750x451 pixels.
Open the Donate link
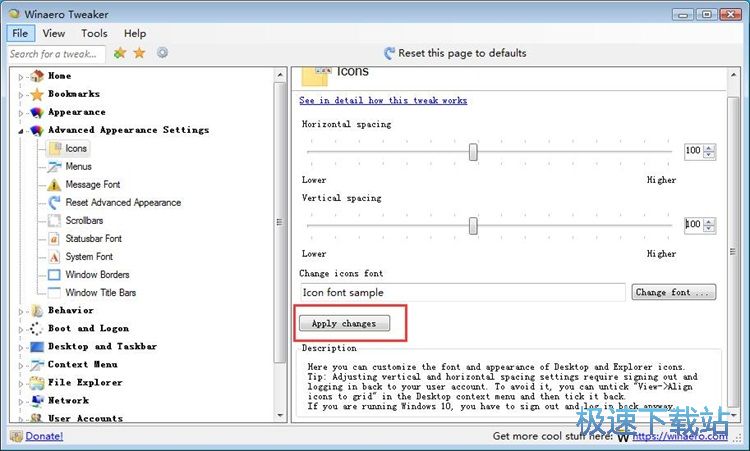pyautogui.click(x=44, y=436)
